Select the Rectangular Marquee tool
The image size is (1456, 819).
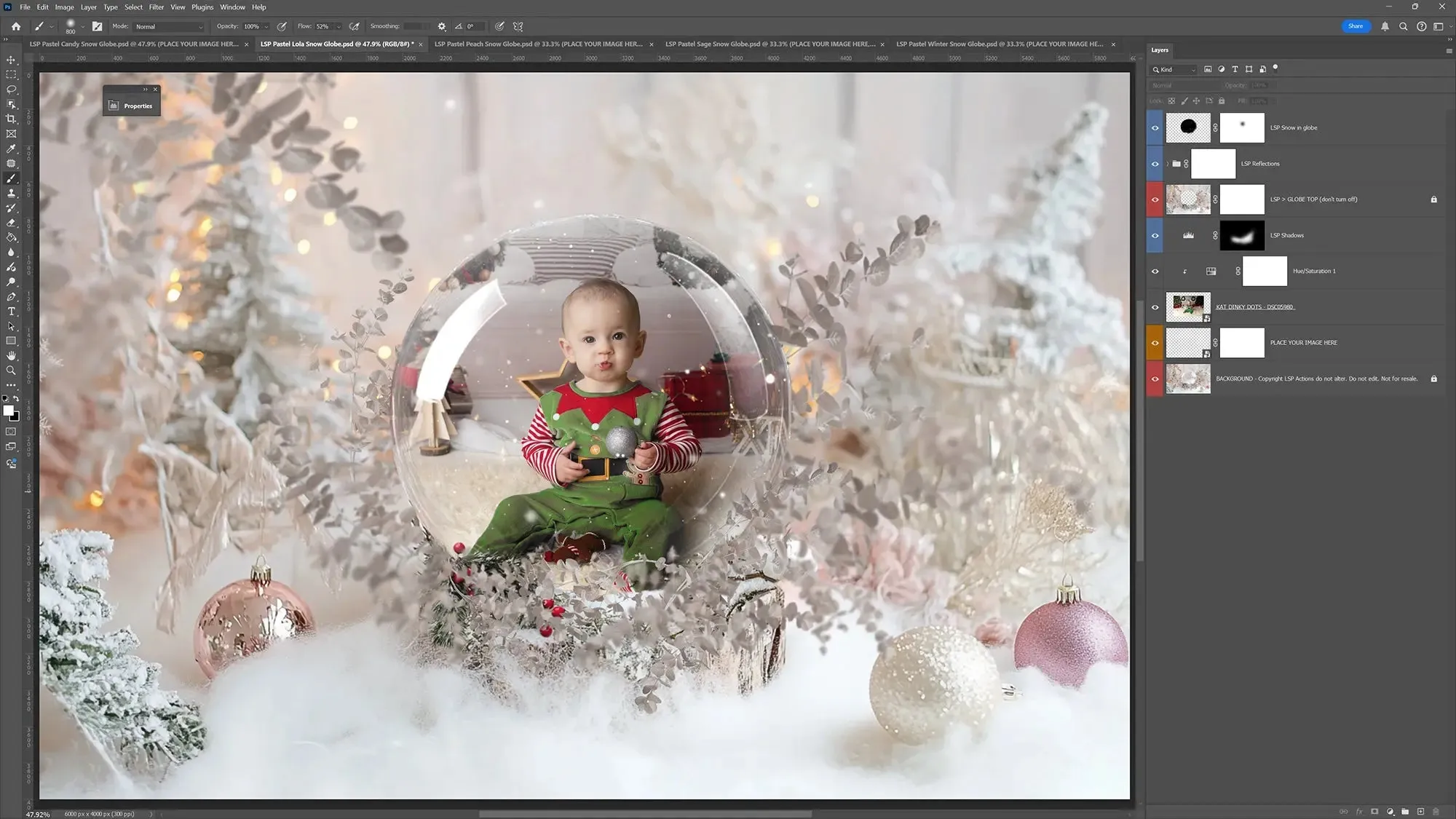[x=11, y=74]
